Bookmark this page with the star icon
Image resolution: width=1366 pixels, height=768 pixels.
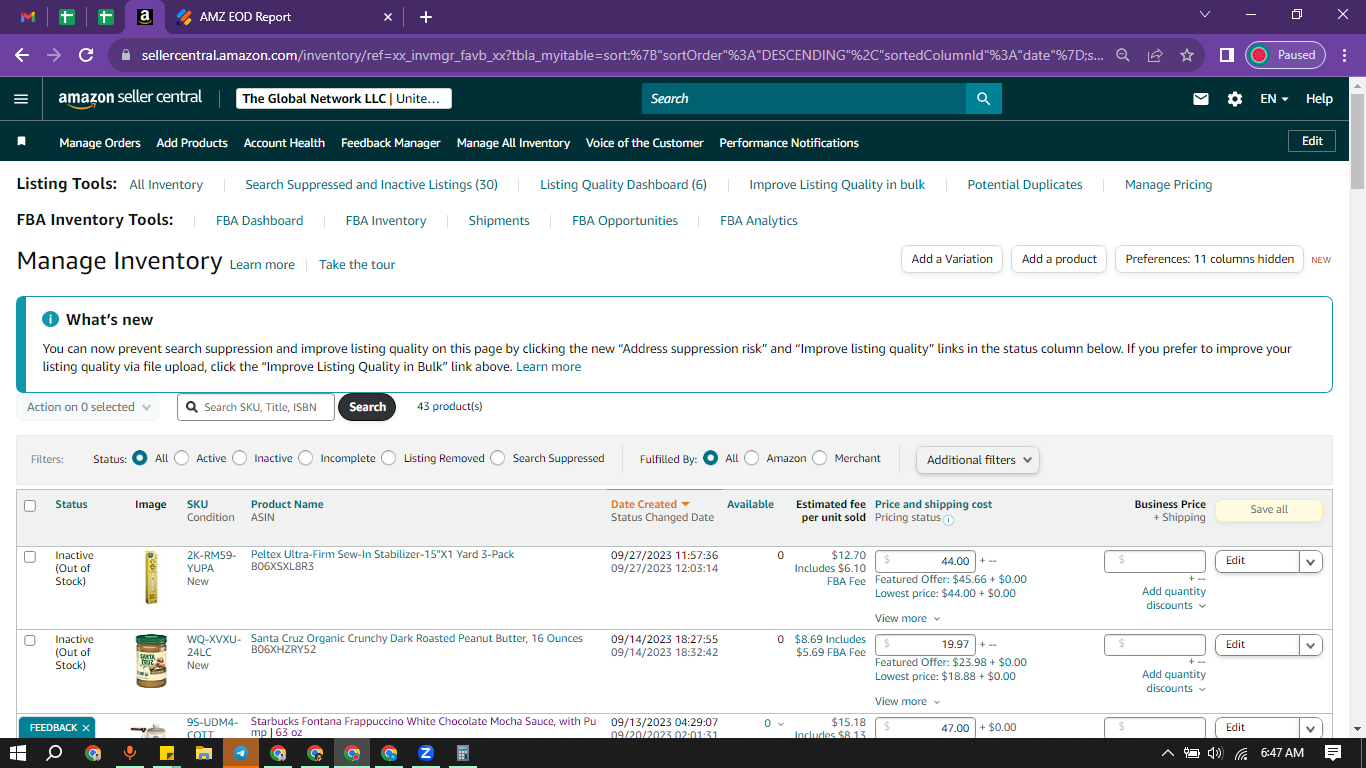tap(1187, 55)
